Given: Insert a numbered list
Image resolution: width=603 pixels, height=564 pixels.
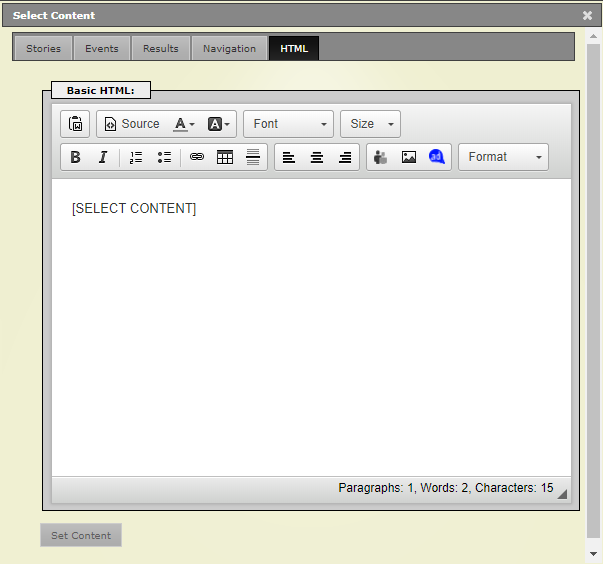Looking at the screenshot, I should [136, 157].
